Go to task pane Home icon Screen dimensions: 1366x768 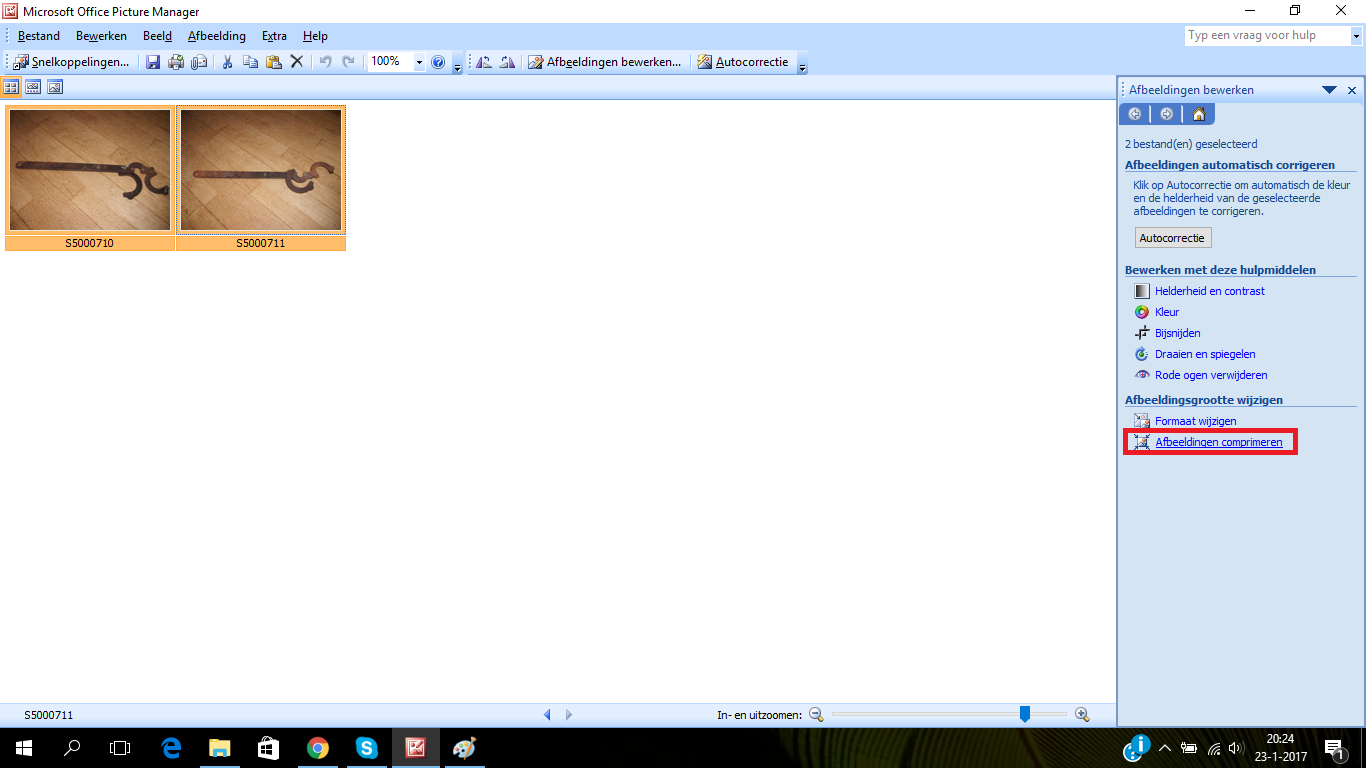tap(1198, 114)
